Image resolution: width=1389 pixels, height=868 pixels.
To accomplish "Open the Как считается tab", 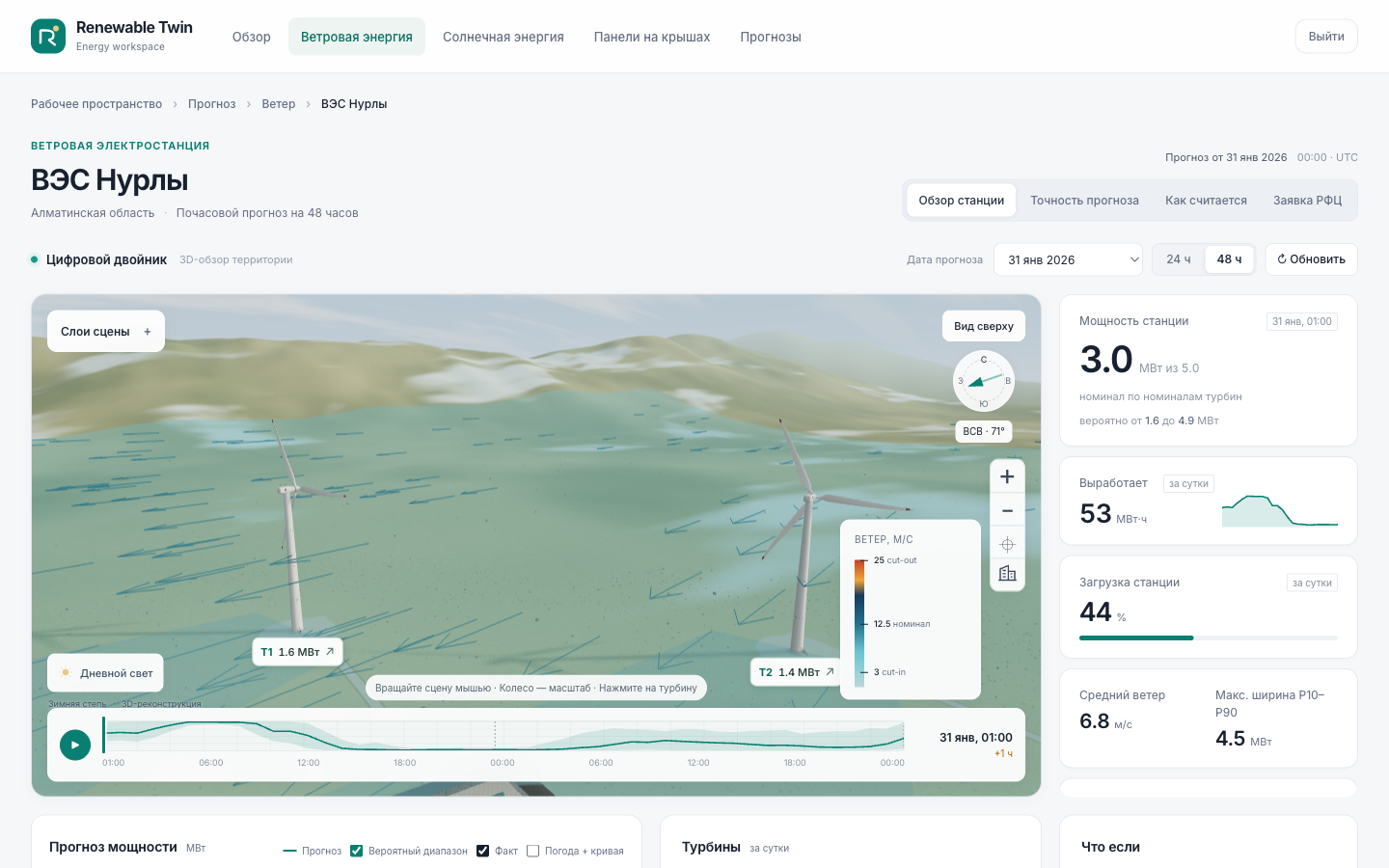I will (x=1206, y=201).
